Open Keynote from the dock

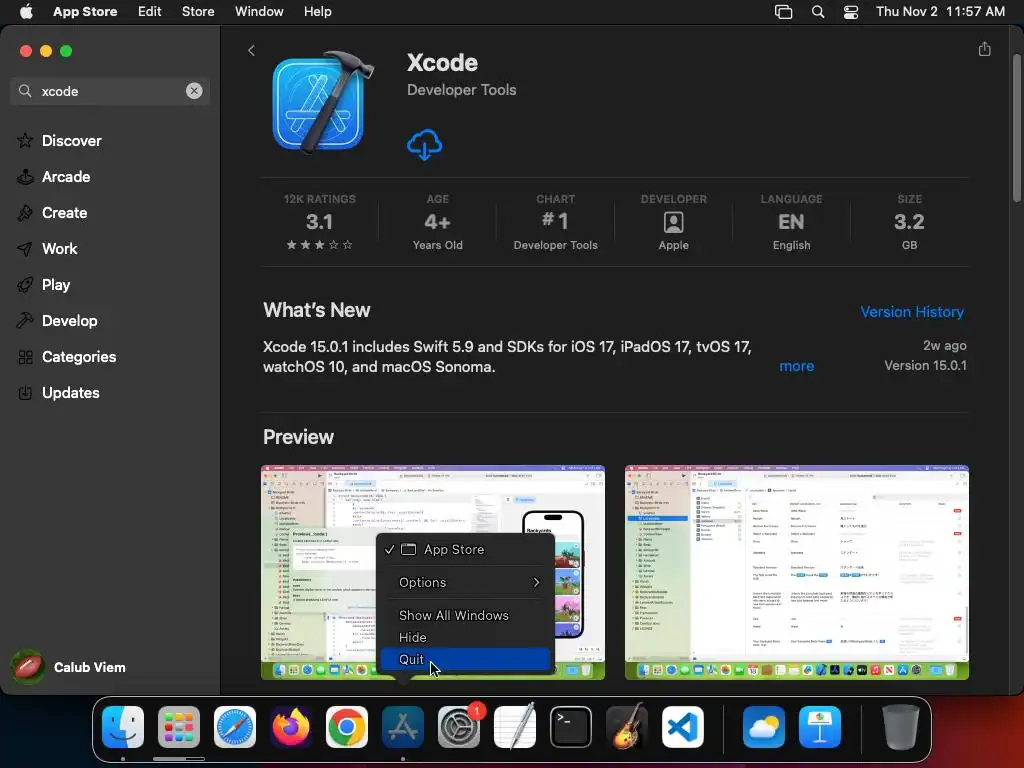[x=820, y=726]
